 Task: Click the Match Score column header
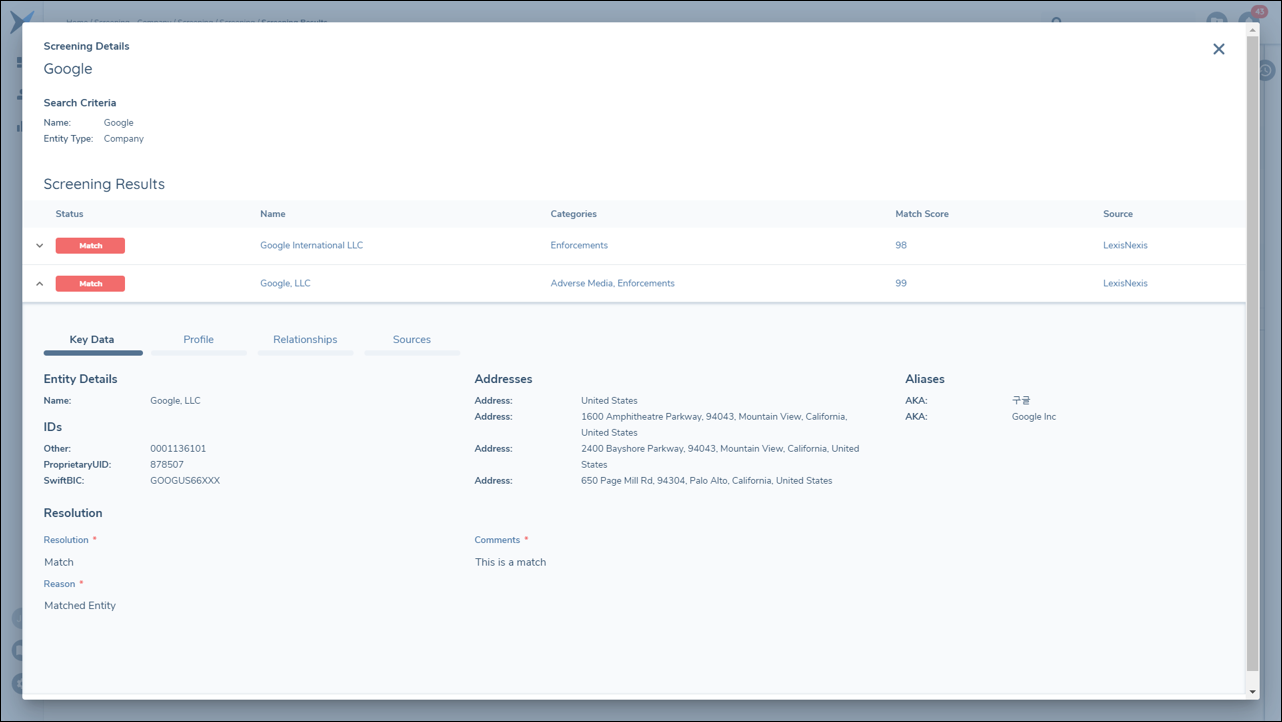point(921,214)
